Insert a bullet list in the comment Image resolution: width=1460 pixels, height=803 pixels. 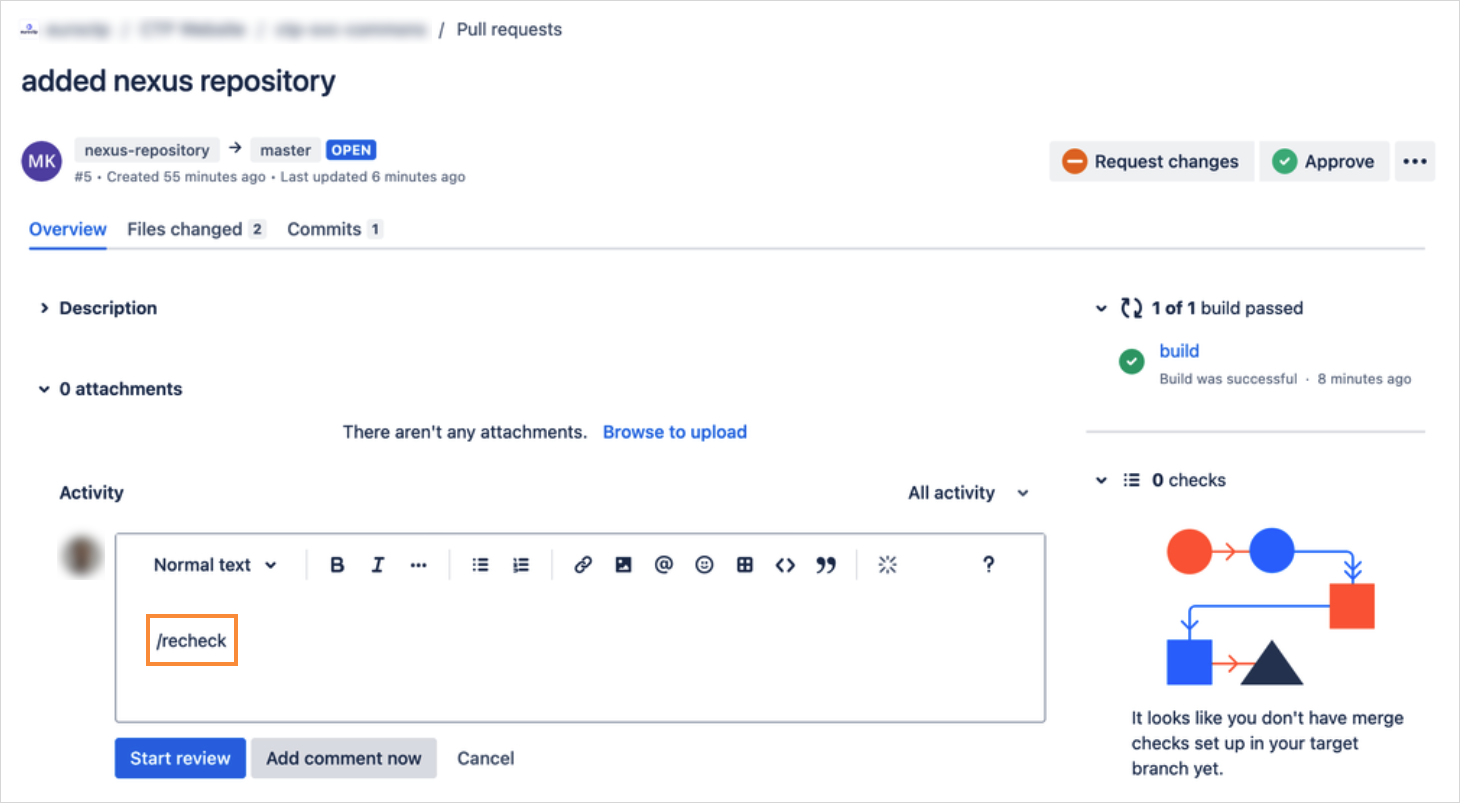click(480, 564)
